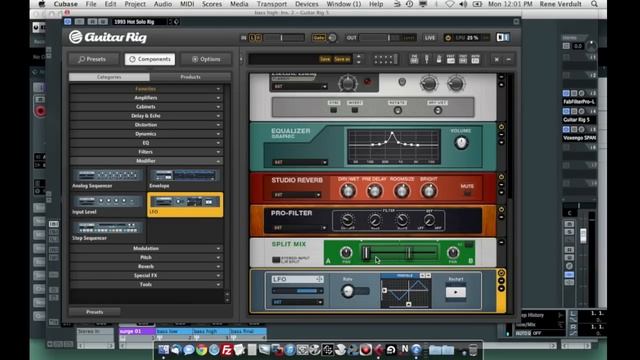Viewport: 640px width, 360px height.
Task: Expand the Modulation category
Action: click(146, 249)
